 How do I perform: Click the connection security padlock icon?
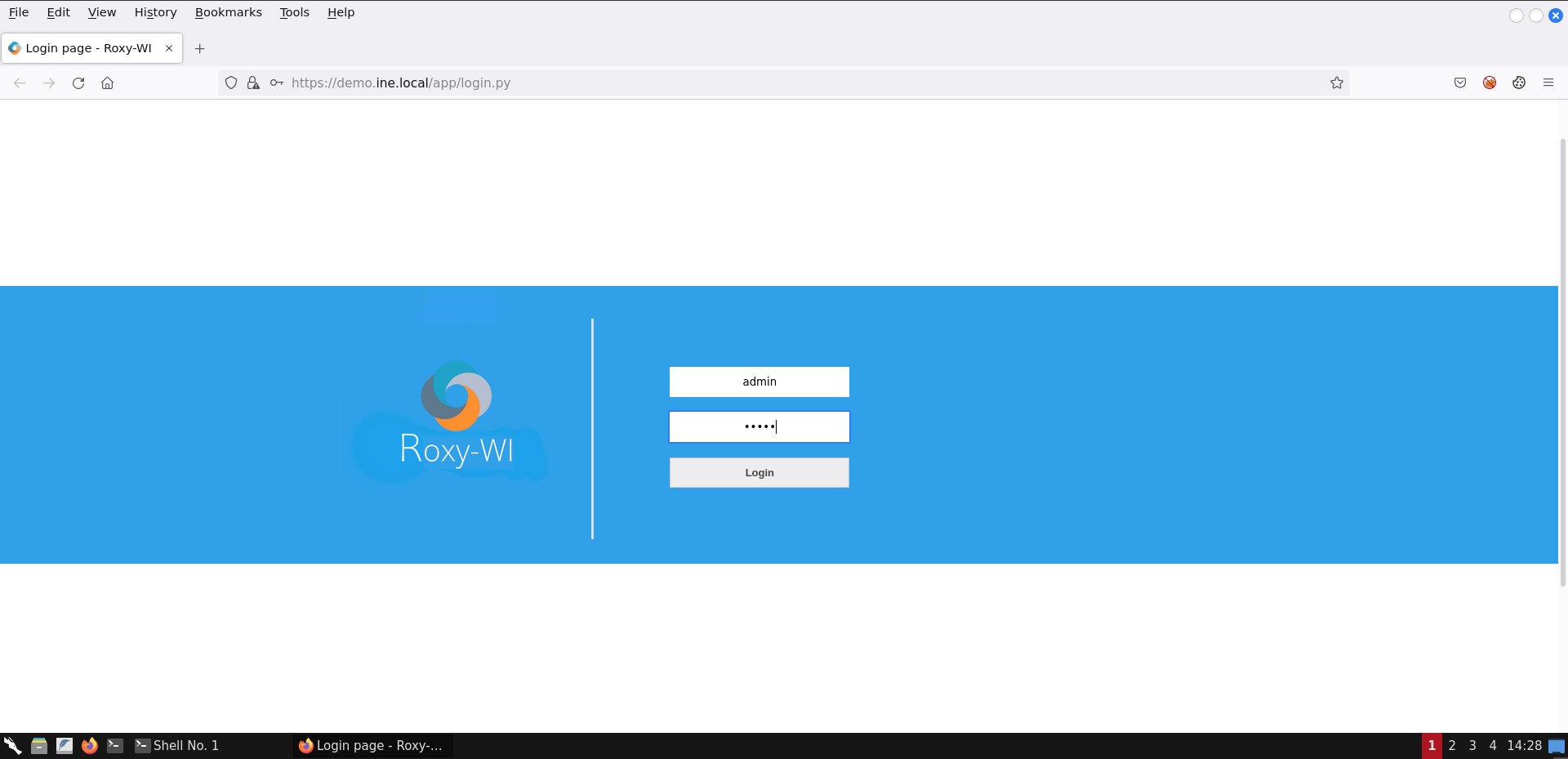(253, 83)
